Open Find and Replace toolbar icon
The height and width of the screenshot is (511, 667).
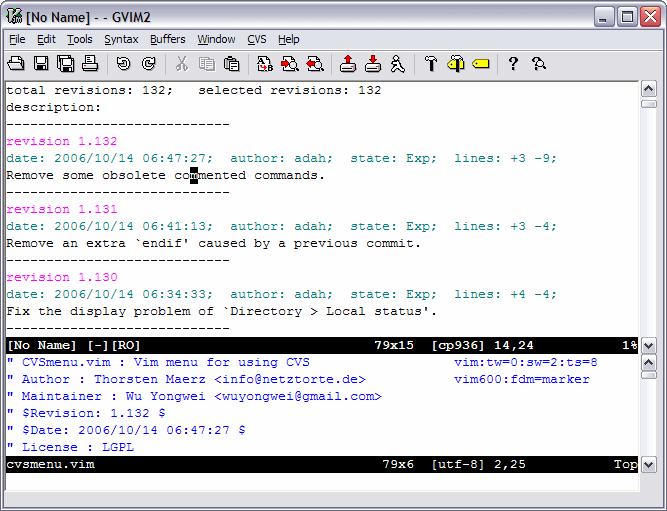tap(265, 64)
